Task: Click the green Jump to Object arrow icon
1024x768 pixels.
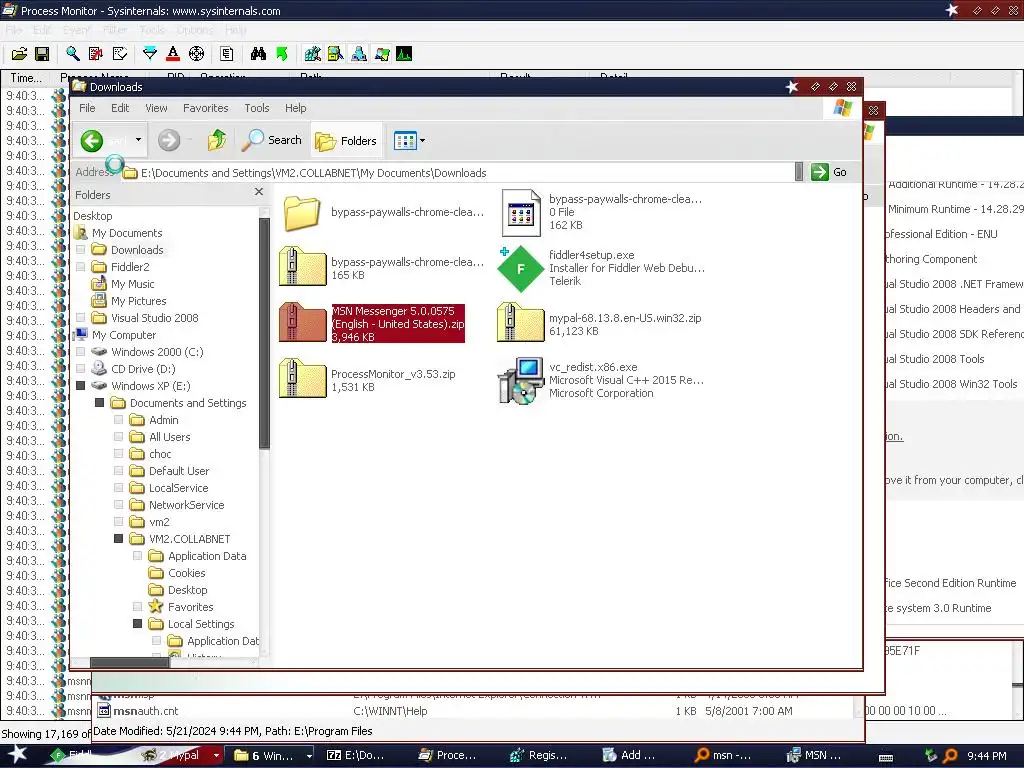Action: tap(282, 54)
